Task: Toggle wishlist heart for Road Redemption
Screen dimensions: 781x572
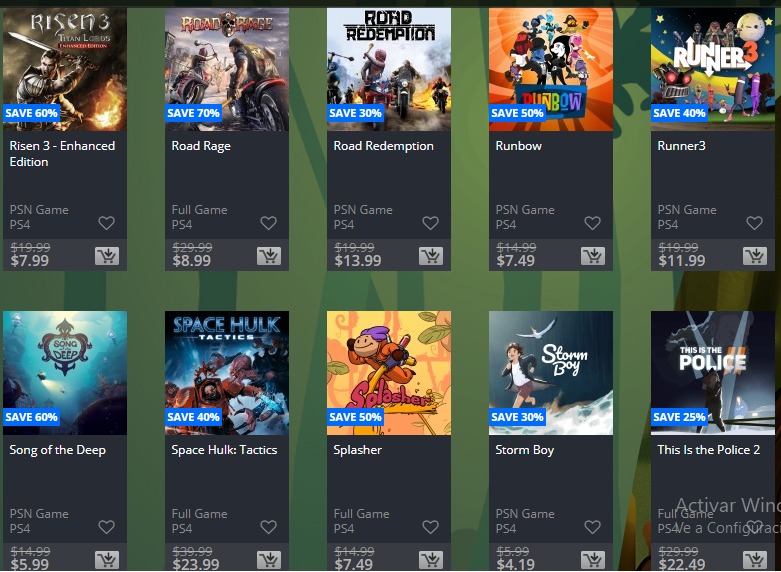Action: pos(430,223)
